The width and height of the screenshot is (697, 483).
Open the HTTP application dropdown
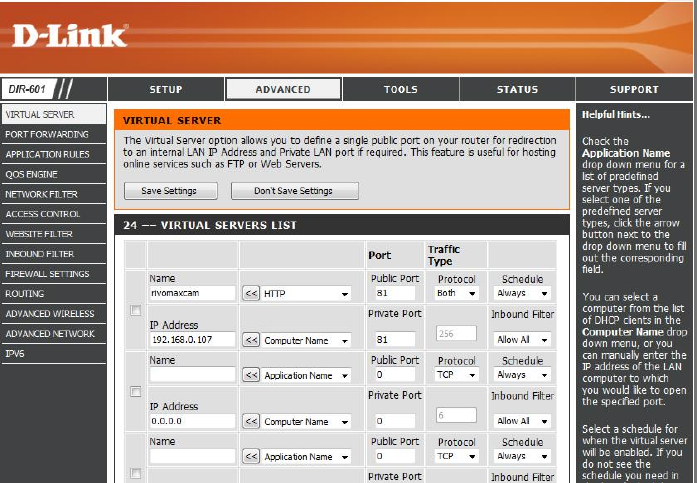coord(306,294)
